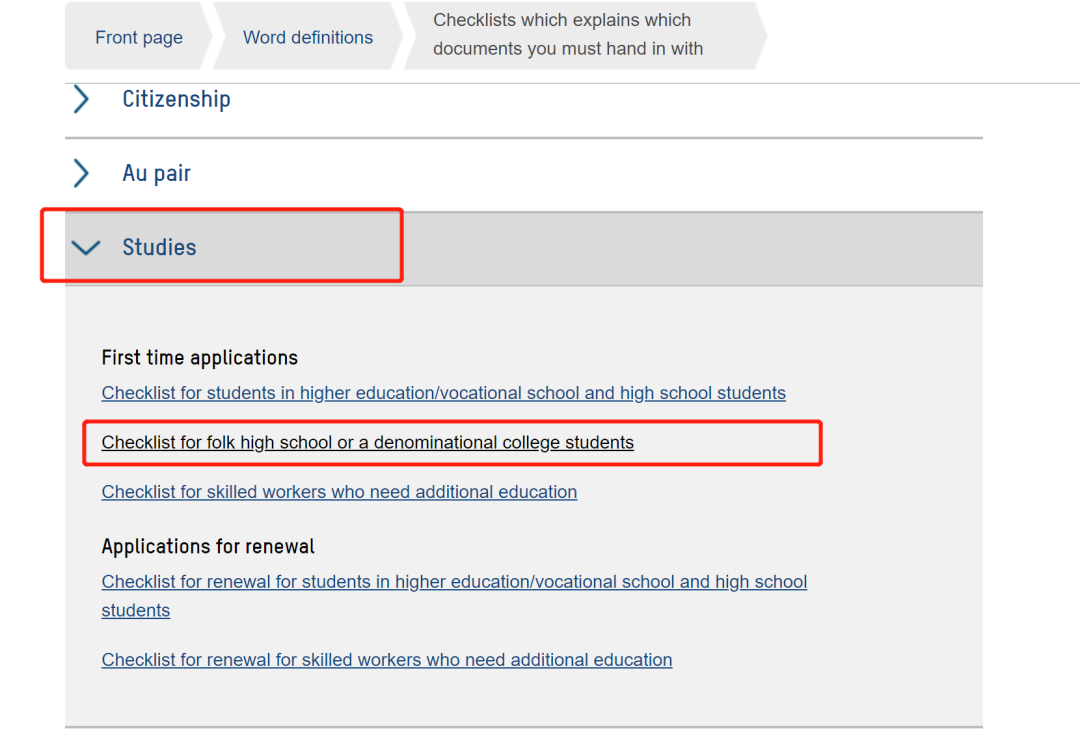Click the Citizenship accordion title
Viewport: 1080px width, 746px height.
click(x=176, y=99)
